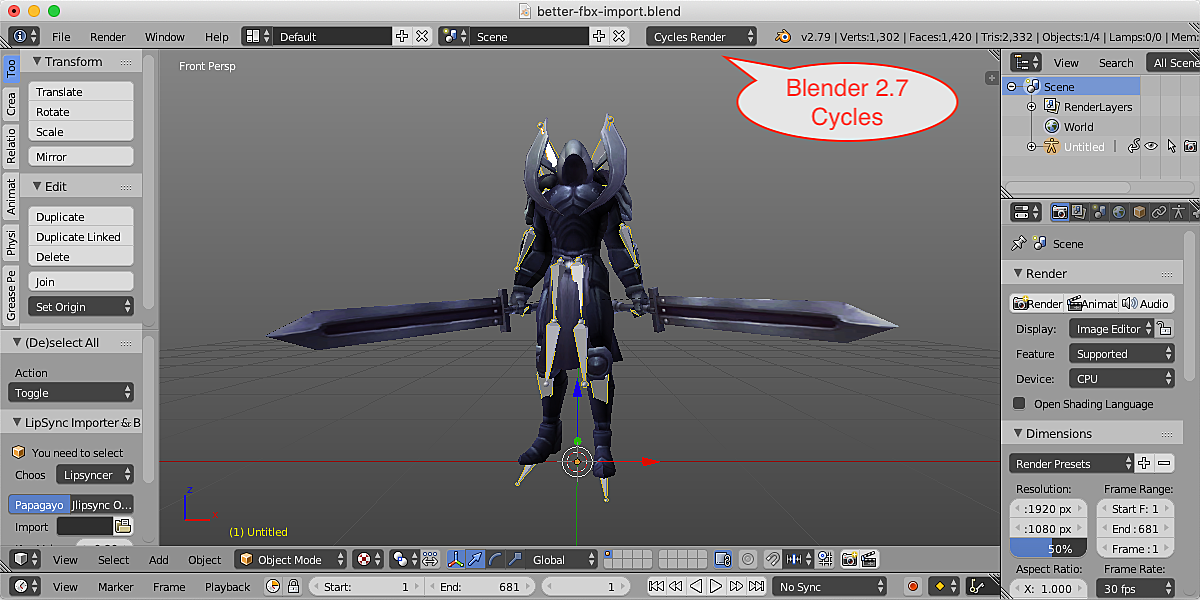
Task: Expand the RenderLayers tree item
Action: tap(1031, 107)
